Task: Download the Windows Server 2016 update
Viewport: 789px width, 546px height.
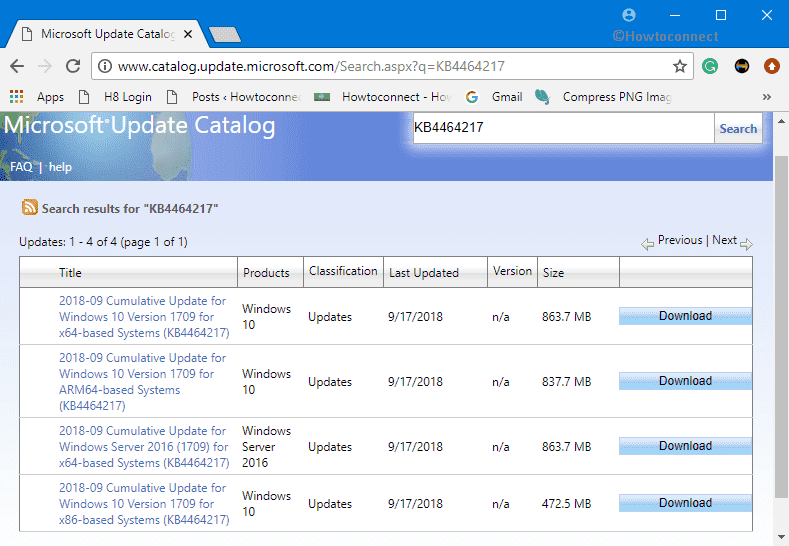Action: [685, 445]
